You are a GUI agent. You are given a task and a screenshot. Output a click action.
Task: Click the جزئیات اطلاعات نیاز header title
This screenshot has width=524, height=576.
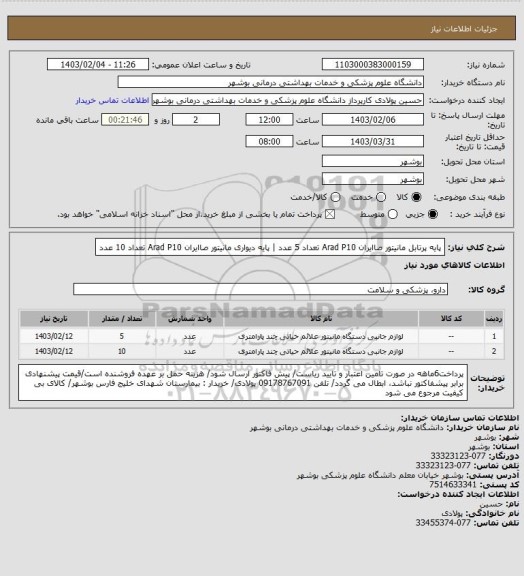coord(464,29)
